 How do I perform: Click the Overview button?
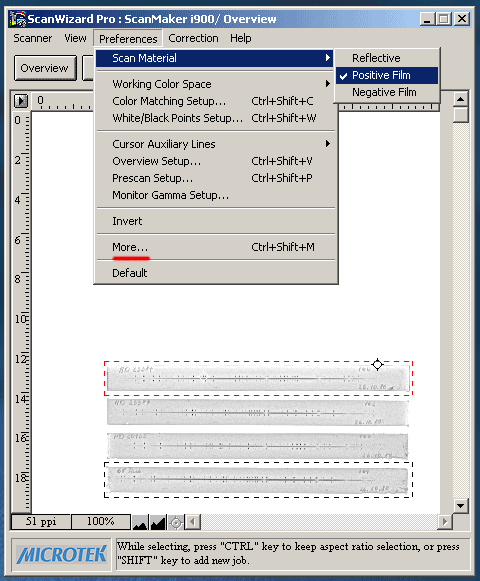(45, 68)
